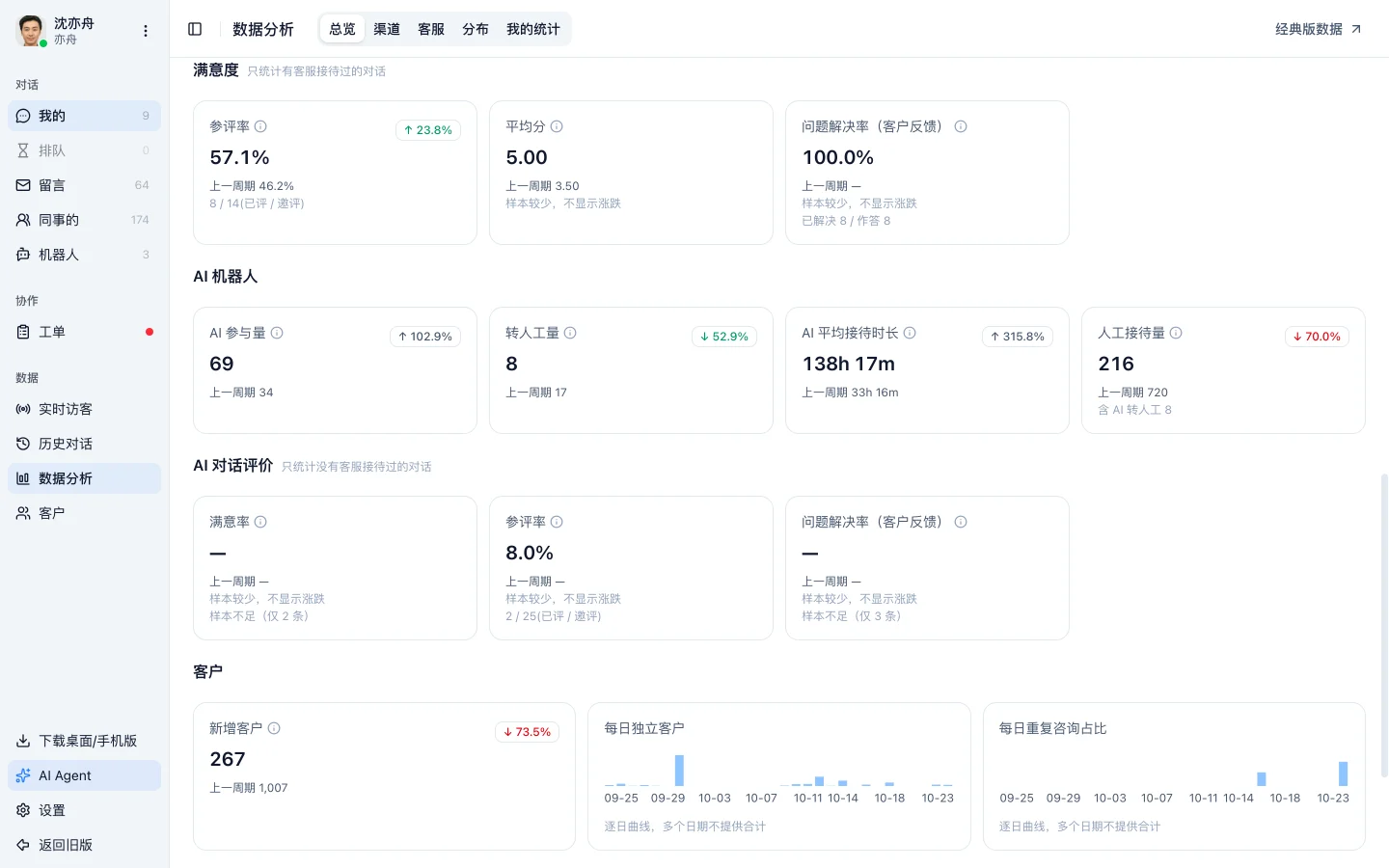Open the 客户 customers page
The width and height of the screenshot is (1389, 868).
(84, 513)
